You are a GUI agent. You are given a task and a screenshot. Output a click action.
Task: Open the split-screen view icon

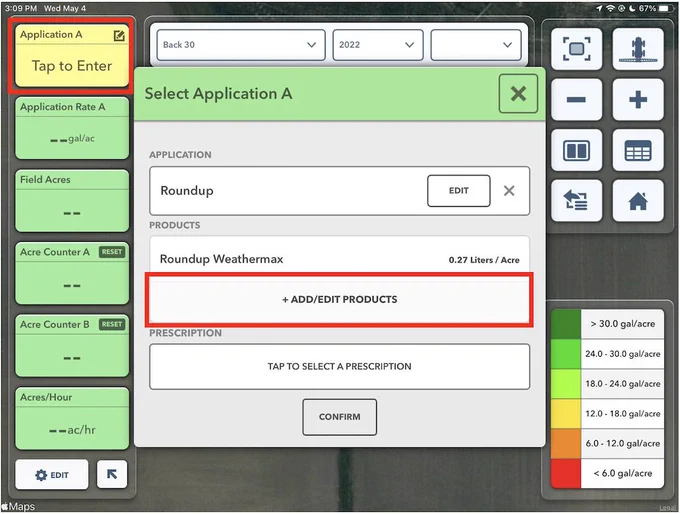tap(576, 151)
